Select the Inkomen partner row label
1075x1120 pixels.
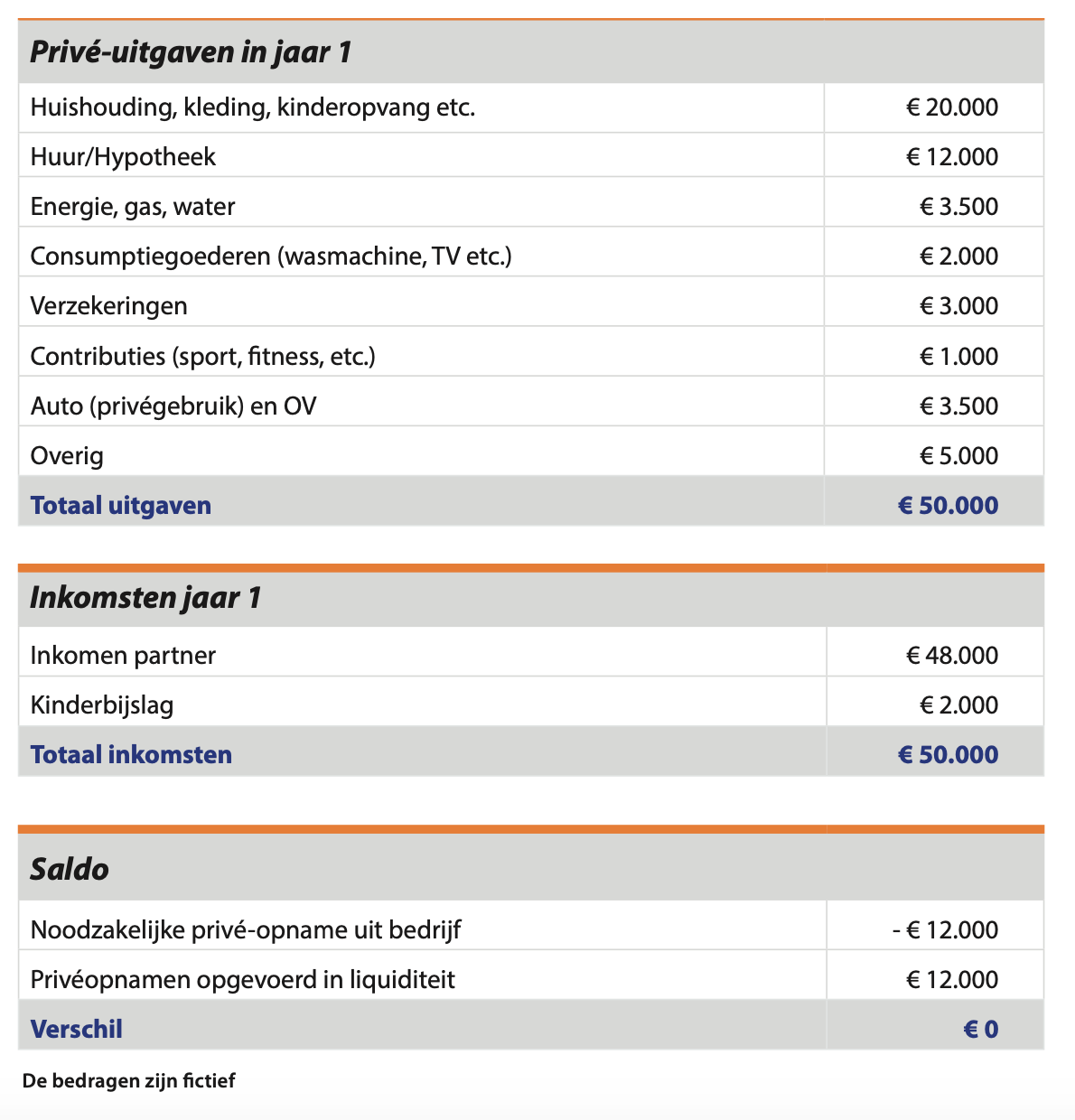coord(123,655)
